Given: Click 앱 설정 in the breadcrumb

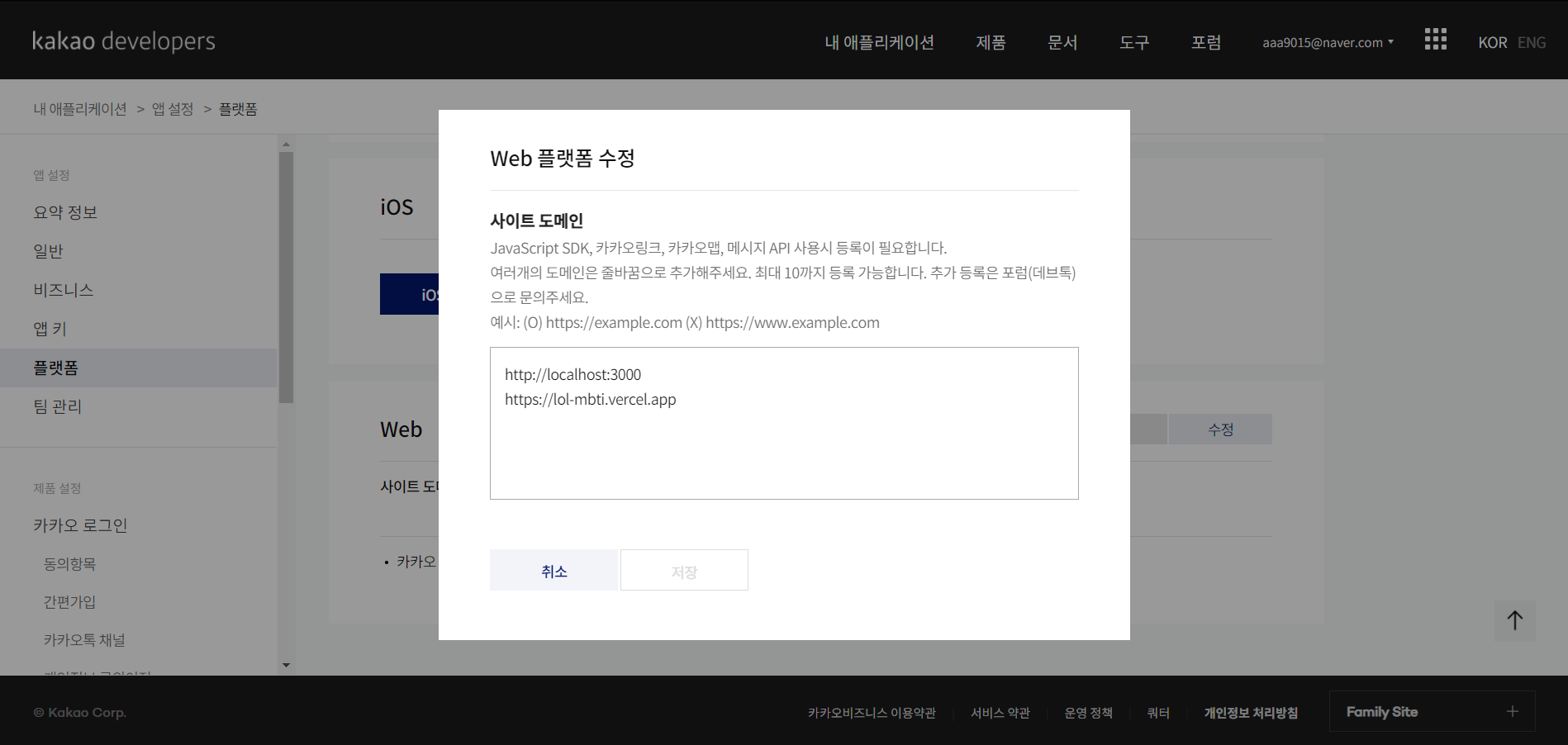Looking at the screenshot, I should 173,109.
